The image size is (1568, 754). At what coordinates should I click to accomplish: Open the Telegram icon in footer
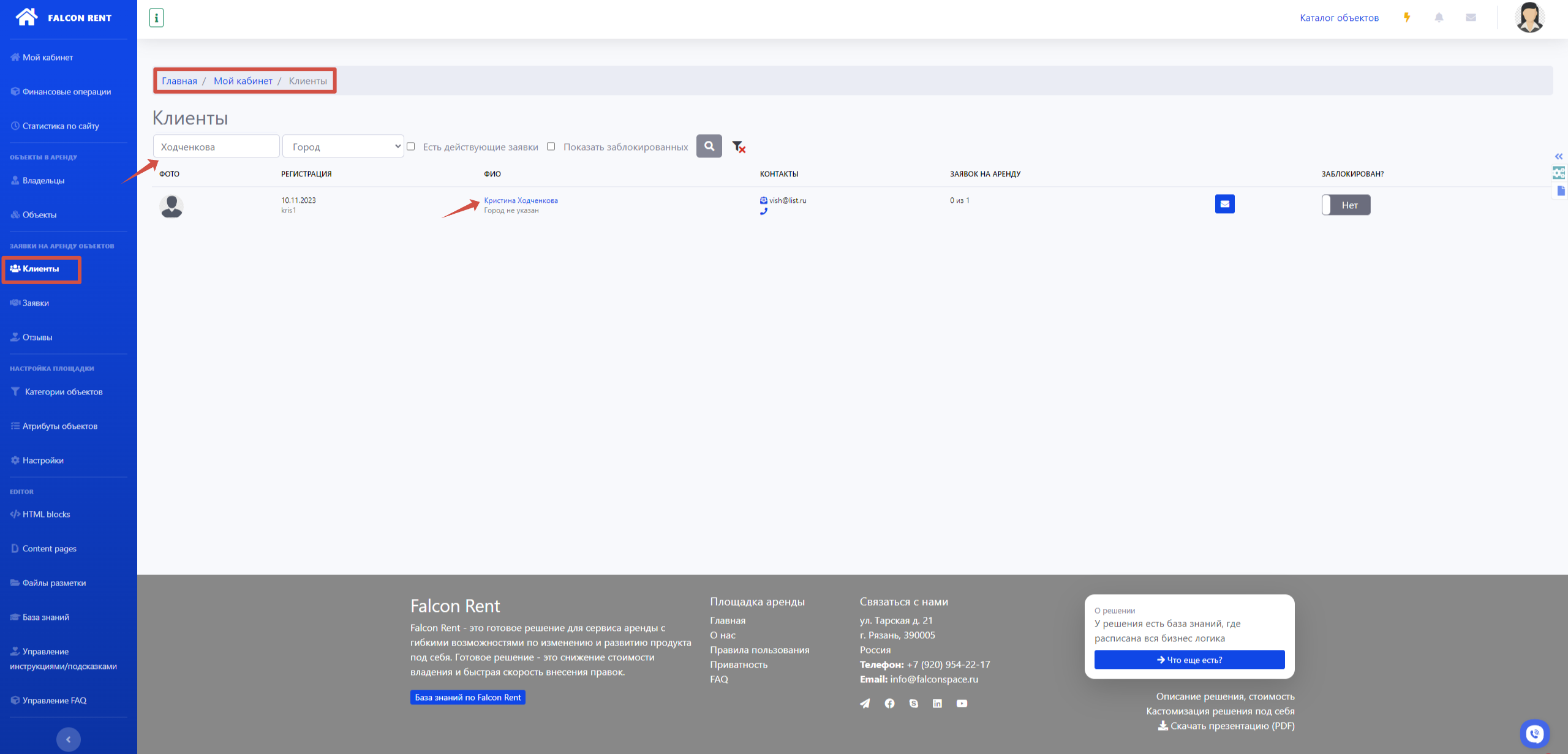[864, 704]
